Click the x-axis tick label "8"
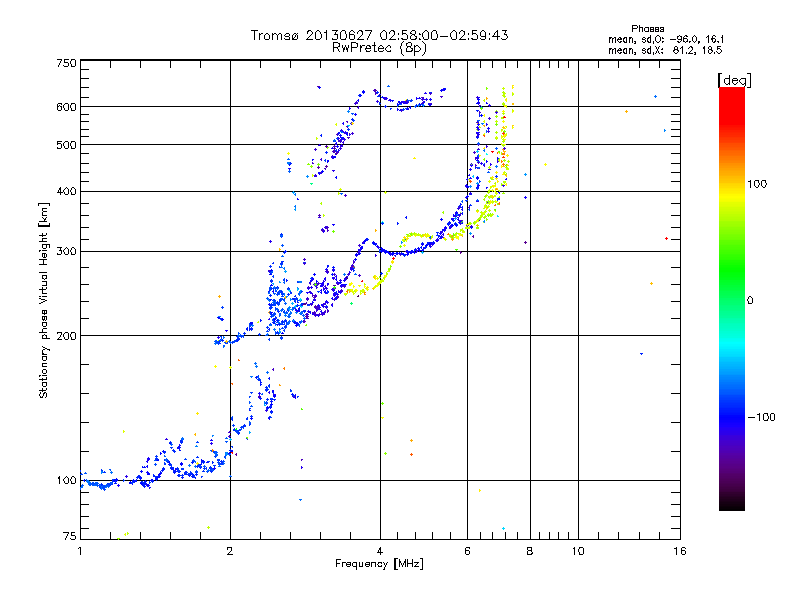800x600 pixels. click(x=530, y=551)
